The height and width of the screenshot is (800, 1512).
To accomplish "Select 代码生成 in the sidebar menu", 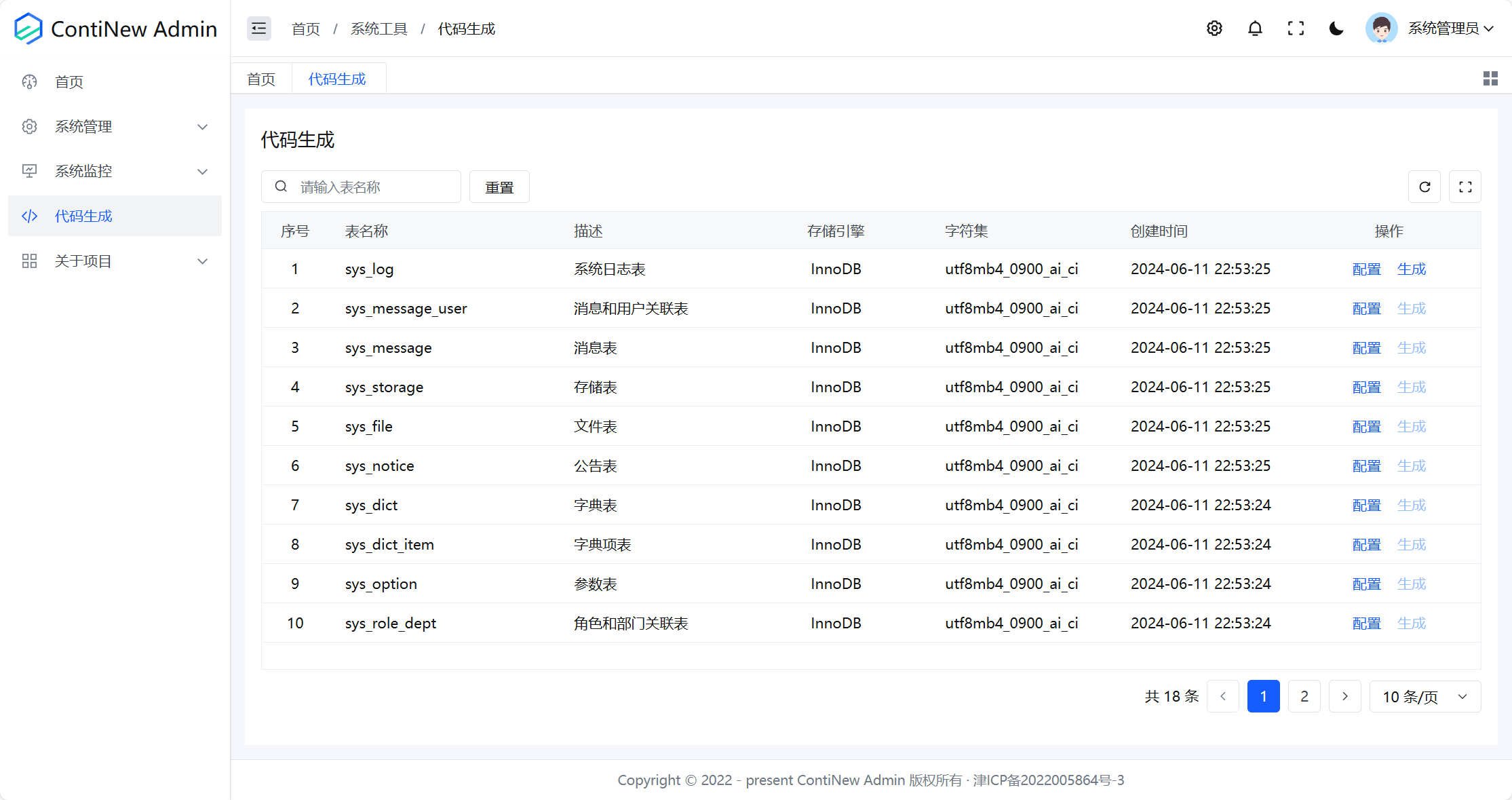I will [x=83, y=216].
